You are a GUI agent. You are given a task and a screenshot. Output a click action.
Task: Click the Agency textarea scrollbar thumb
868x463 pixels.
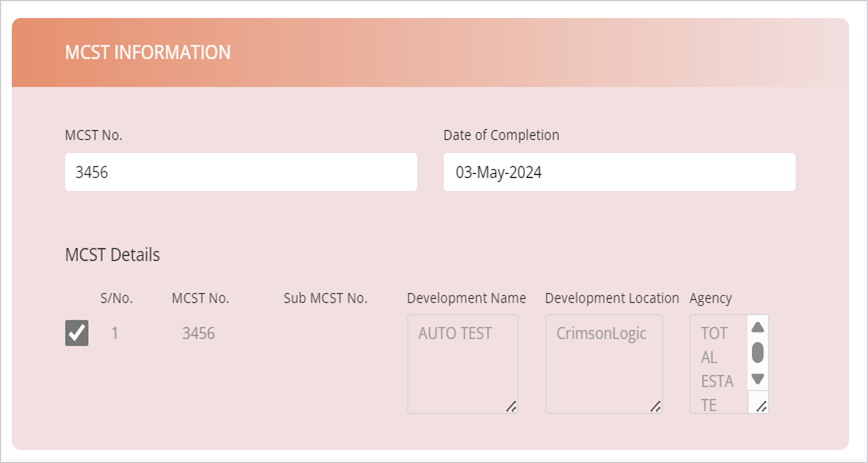(x=758, y=352)
